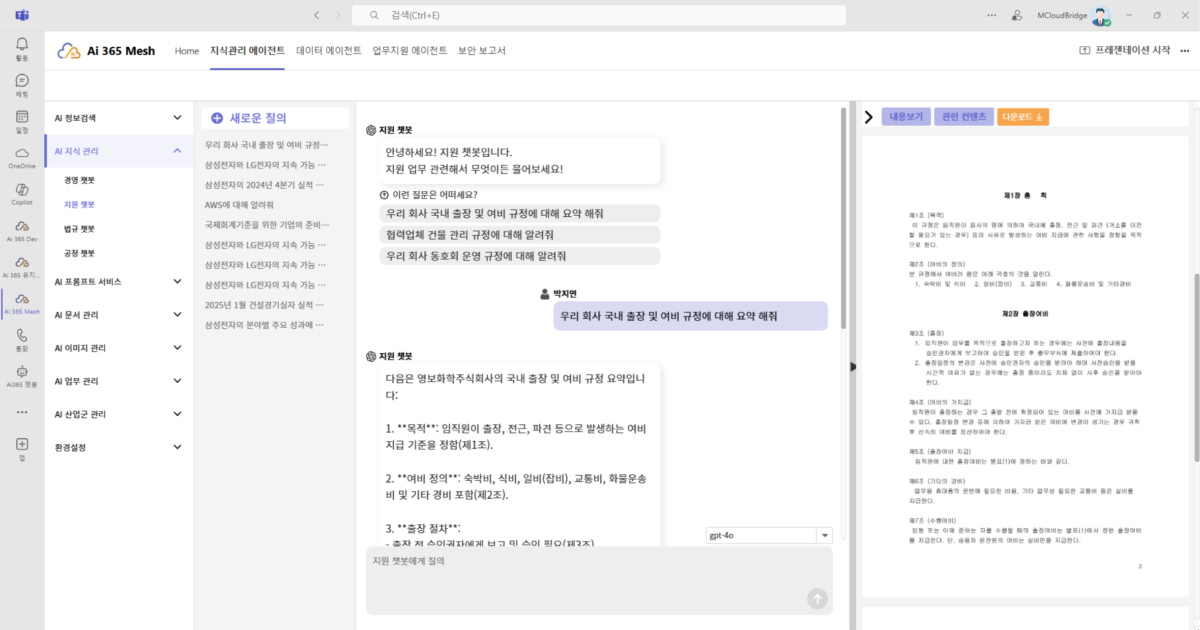Open the notifications person-bell icon in title bar
Image resolution: width=1200 pixels, height=630 pixels.
[x=1018, y=15]
